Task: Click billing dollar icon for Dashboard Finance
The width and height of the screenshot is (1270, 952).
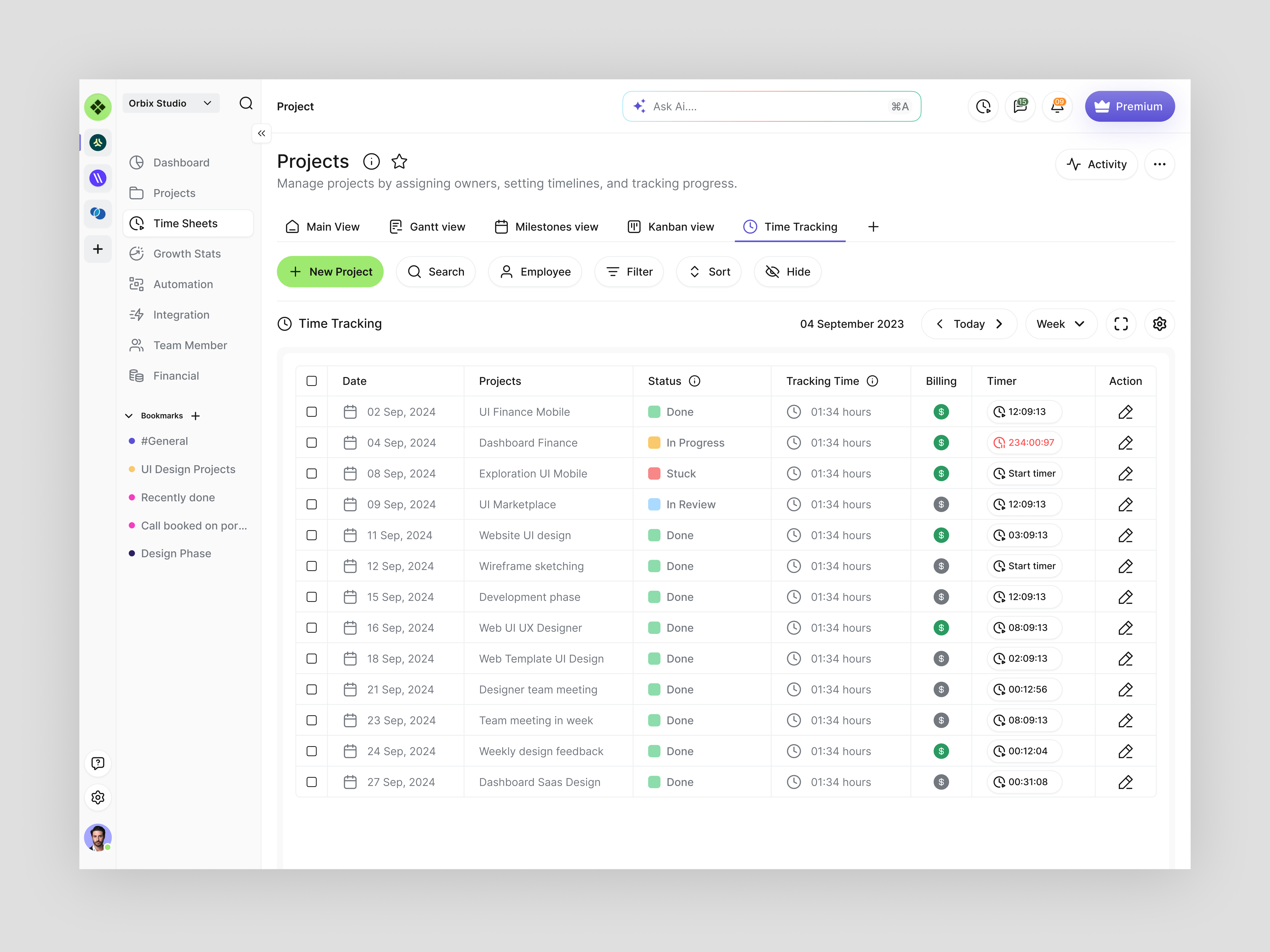Action: pos(941,442)
